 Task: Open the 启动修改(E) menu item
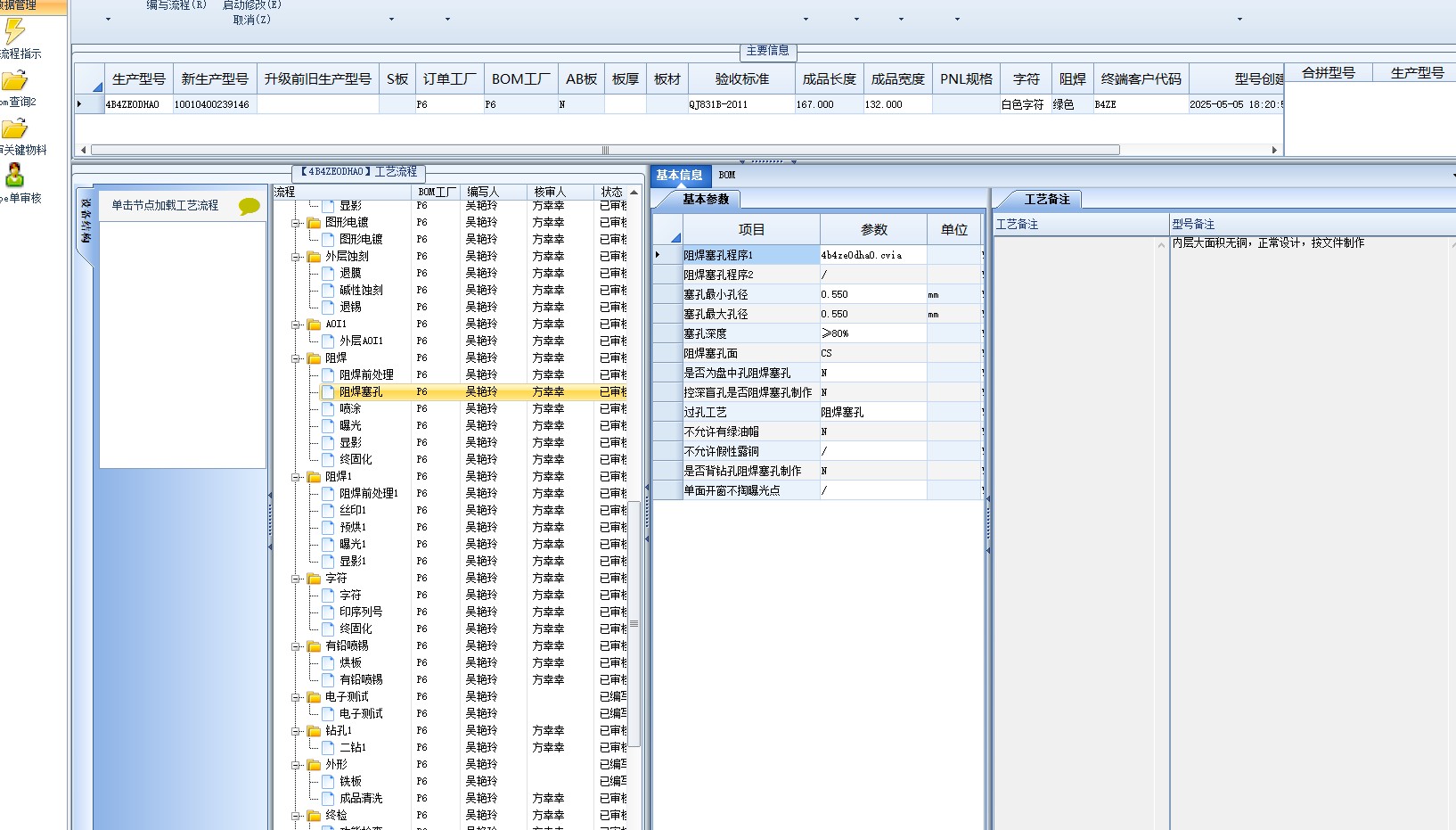pyautogui.click(x=252, y=5)
